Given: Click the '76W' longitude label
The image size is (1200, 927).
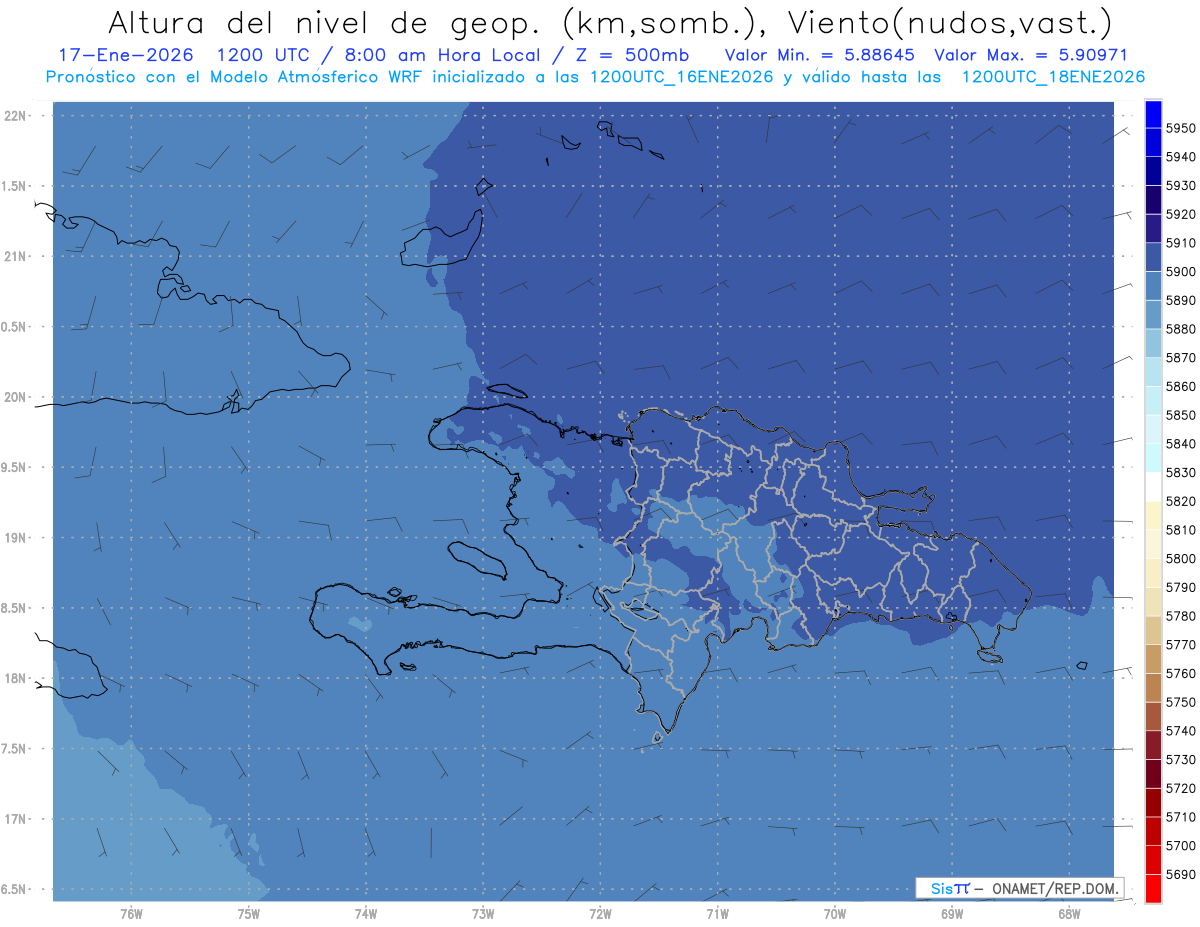Looking at the screenshot, I should 131,913.
